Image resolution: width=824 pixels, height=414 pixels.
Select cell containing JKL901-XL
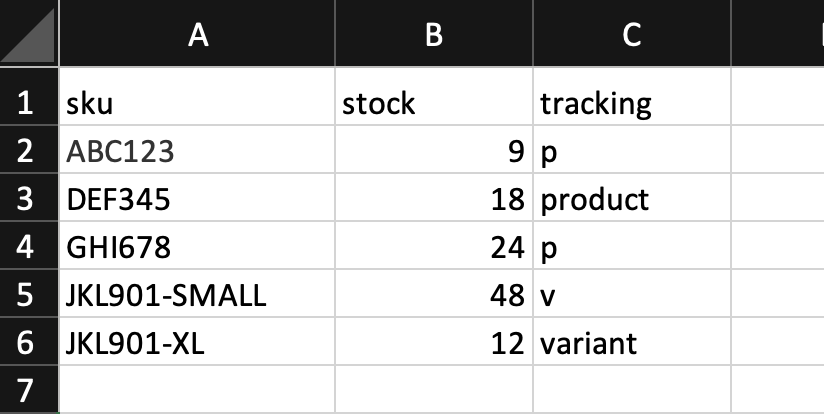[197, 341]
